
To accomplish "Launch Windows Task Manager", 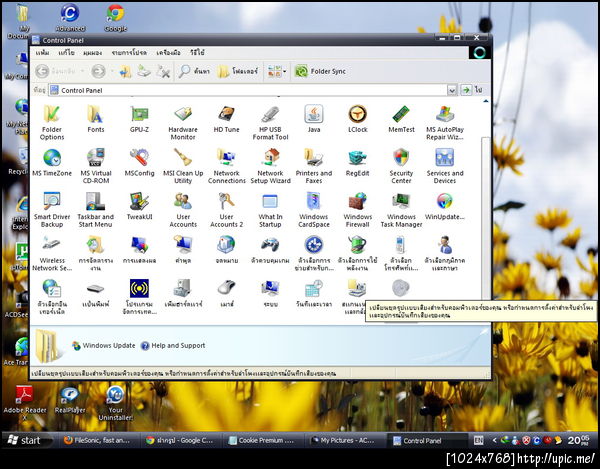I will (401, 210).
